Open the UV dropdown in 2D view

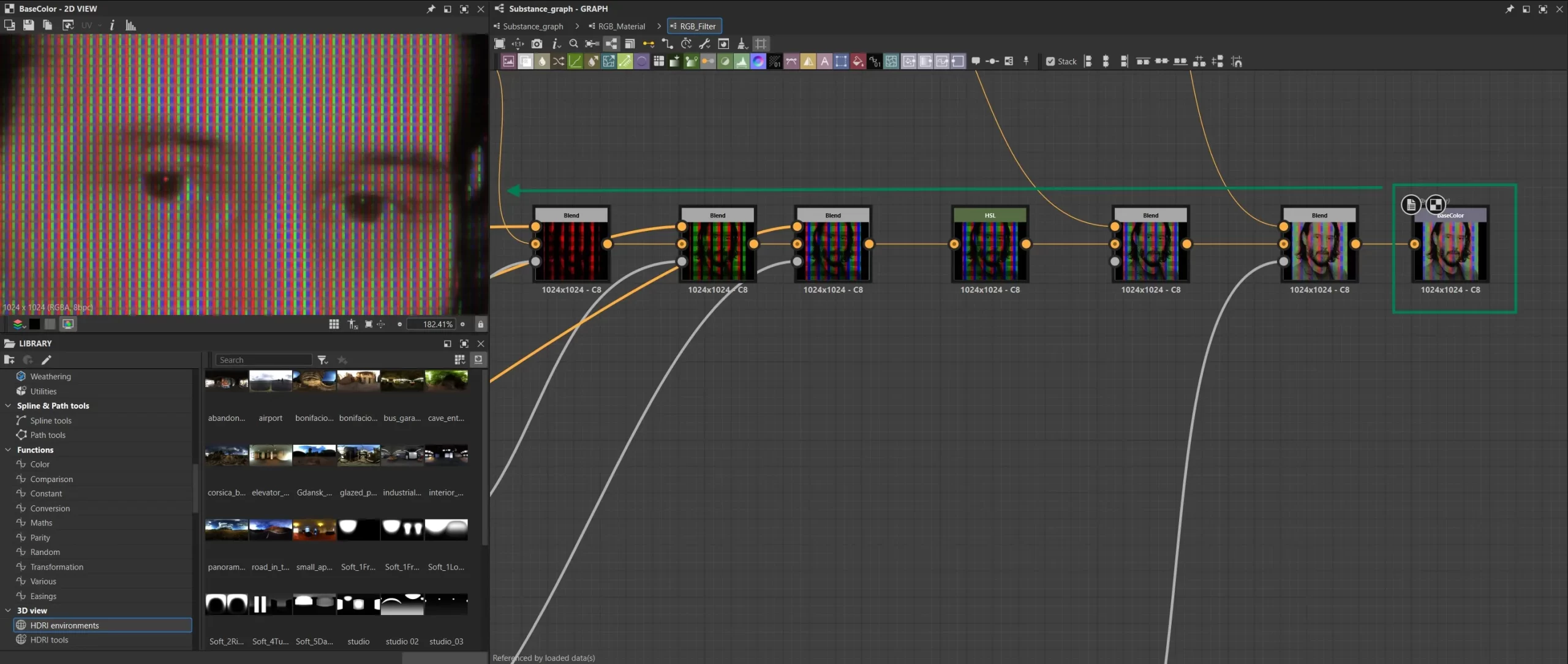point(91,25)
